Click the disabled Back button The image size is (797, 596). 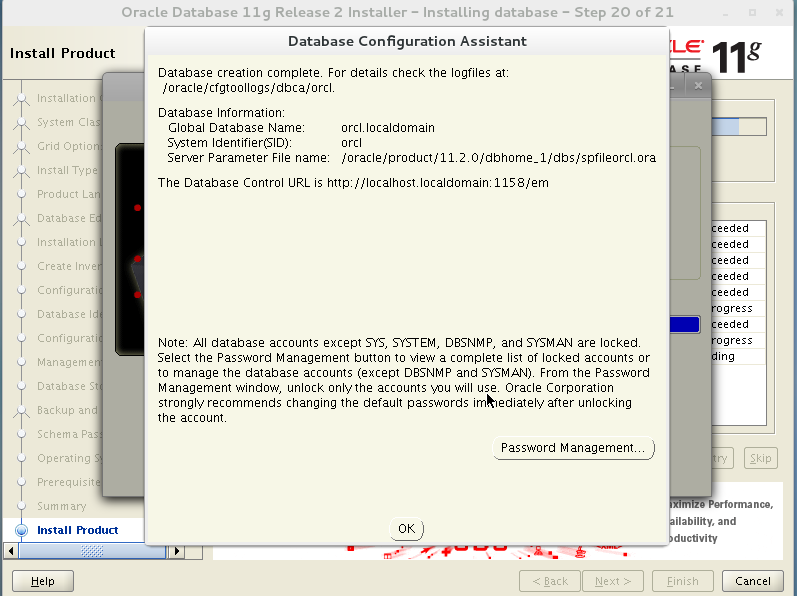[x=549, y=581]
